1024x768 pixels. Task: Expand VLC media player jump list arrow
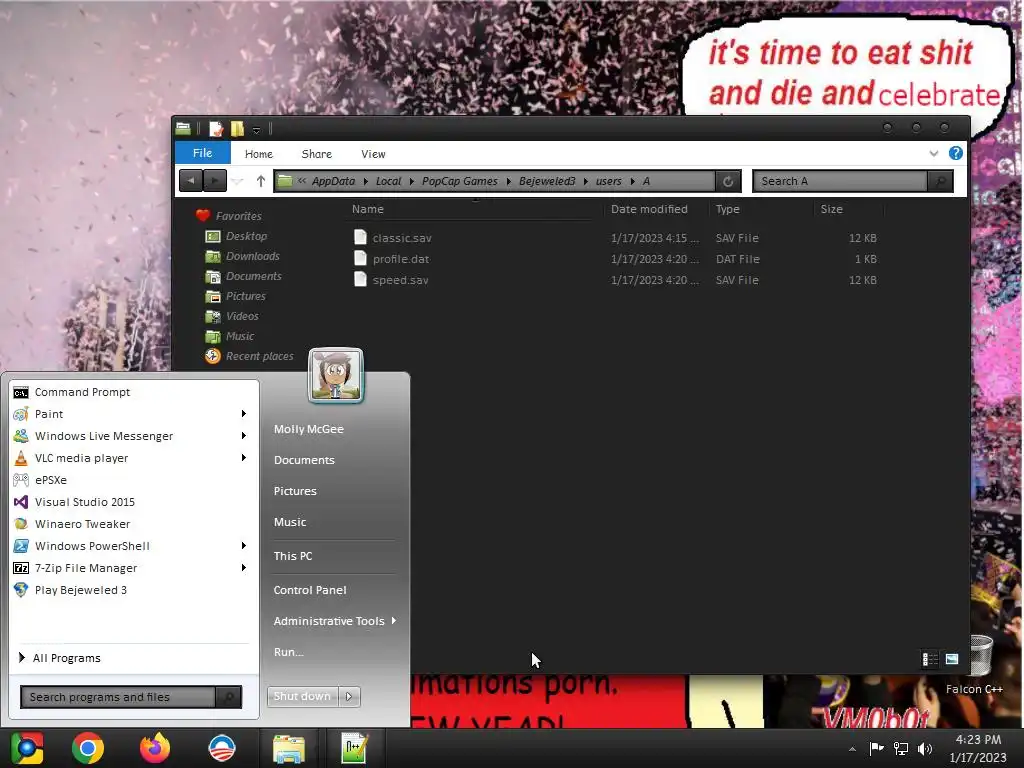click(x=244, y=458)
